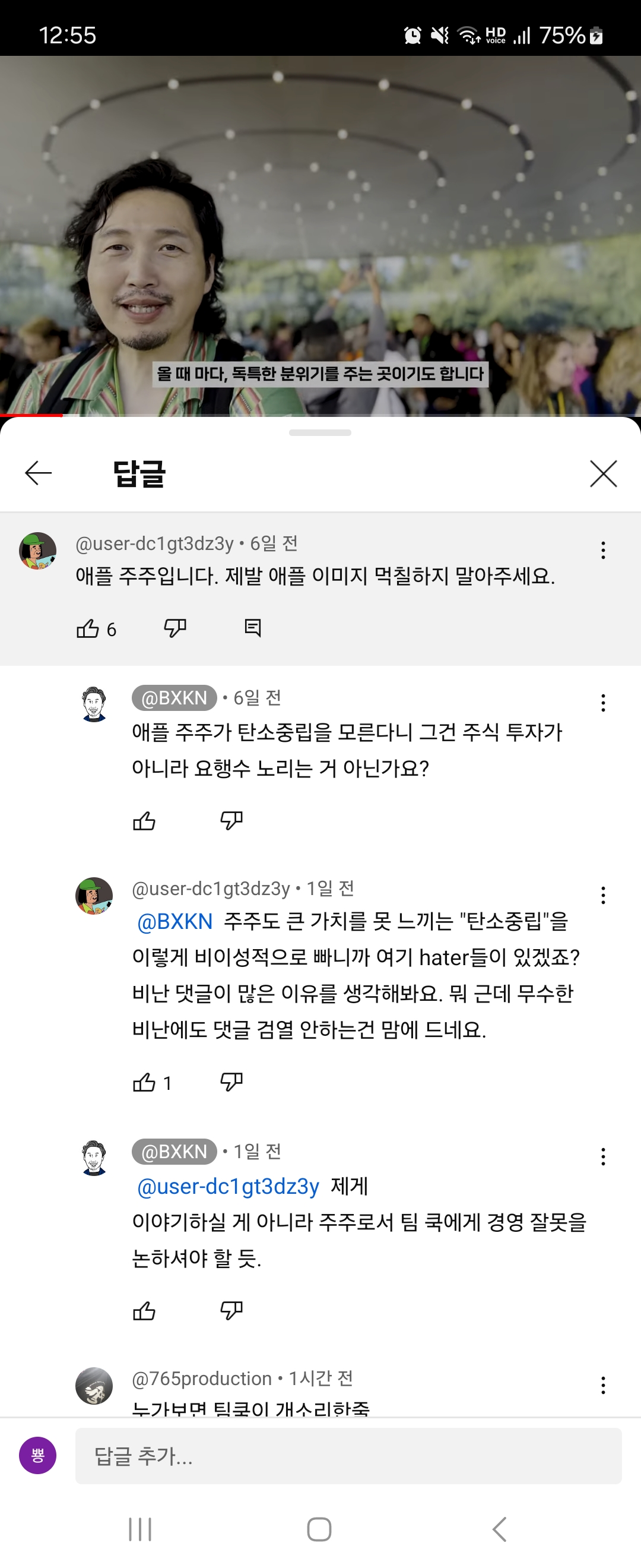Close the replies panel with X
The width and height of the screenshot is (641, 1568).
[602, 473]
